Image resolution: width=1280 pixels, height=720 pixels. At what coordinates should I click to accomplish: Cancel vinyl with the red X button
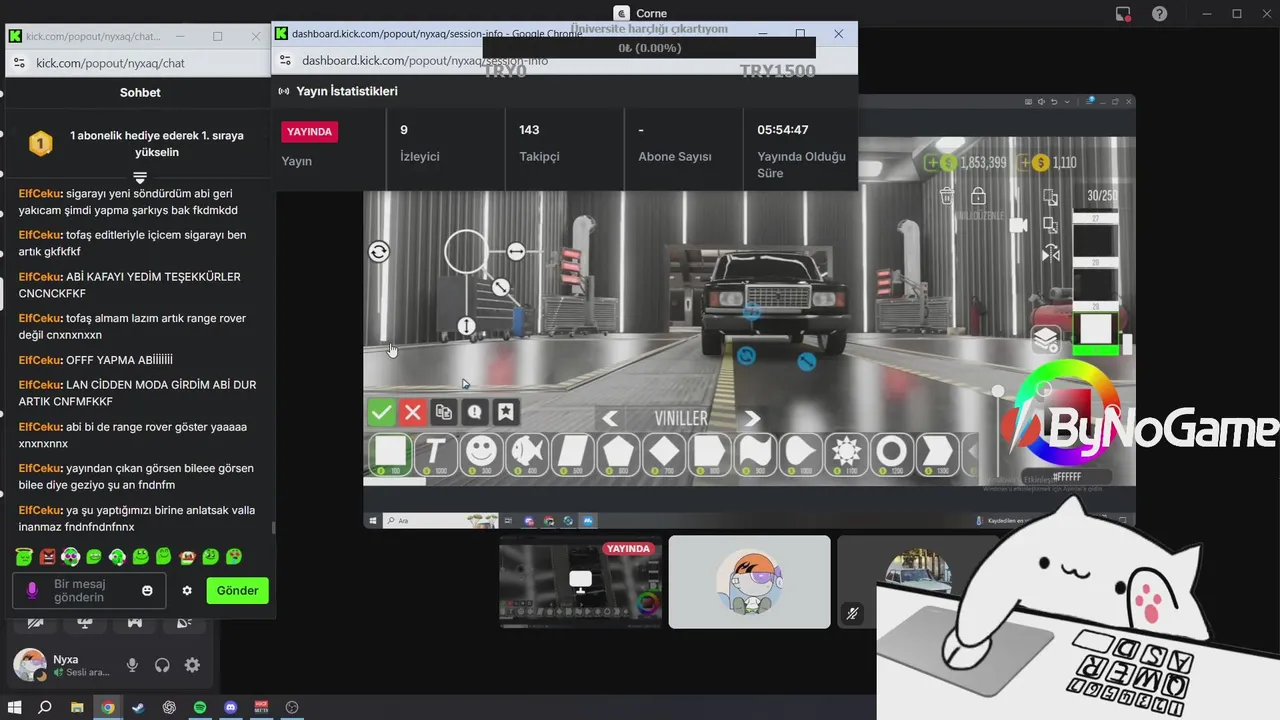tap(412, 411)
